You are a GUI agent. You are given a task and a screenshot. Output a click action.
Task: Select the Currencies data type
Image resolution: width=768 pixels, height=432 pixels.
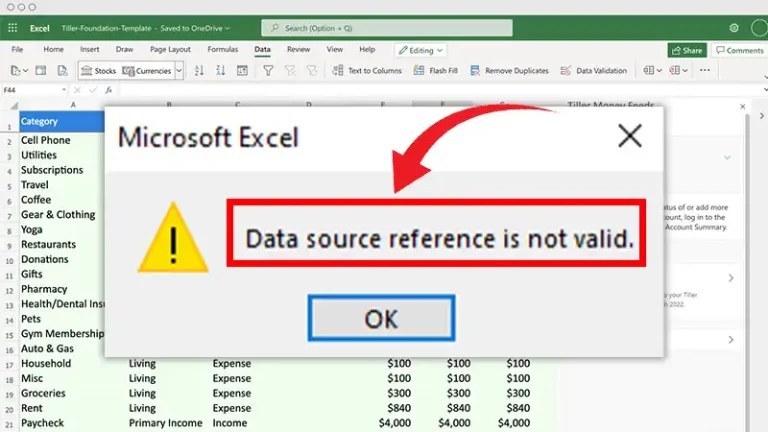147,71
